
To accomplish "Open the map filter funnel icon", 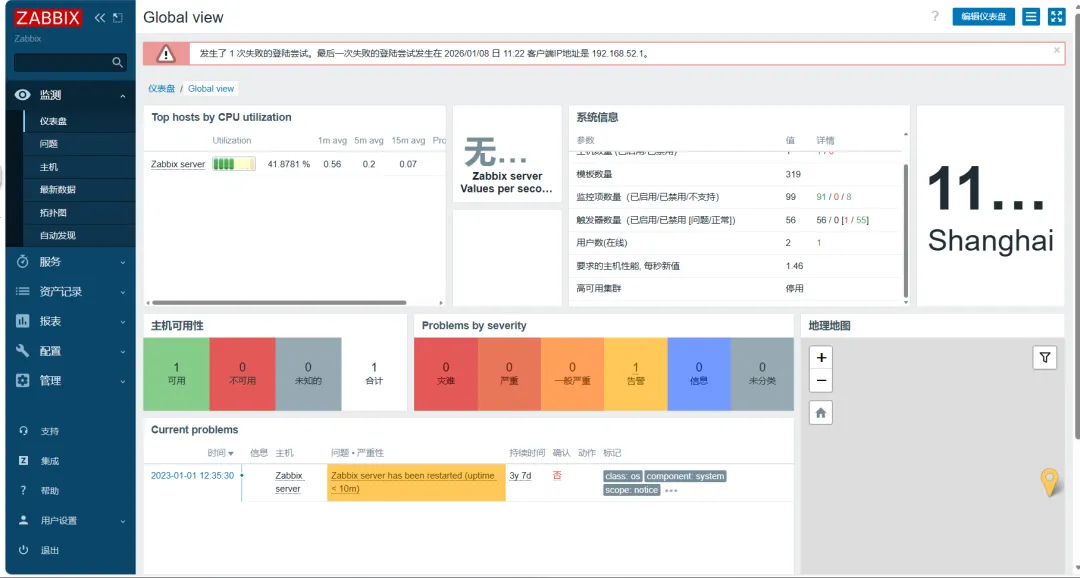I will pyautogui.click(x=1045, y=358).
